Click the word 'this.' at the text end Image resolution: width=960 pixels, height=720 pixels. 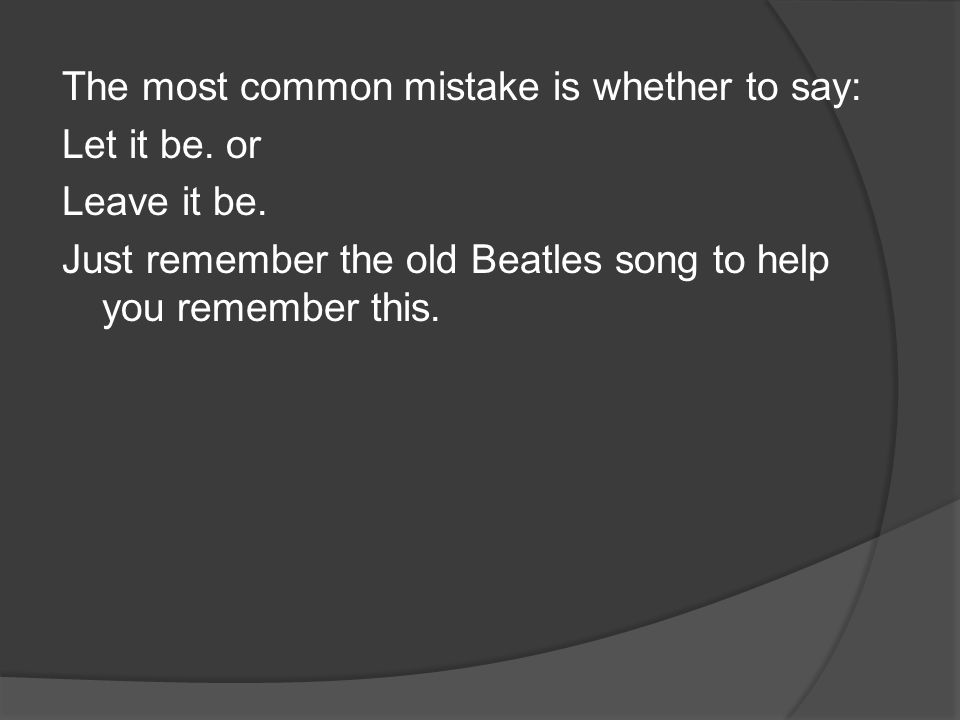[405, 307]
